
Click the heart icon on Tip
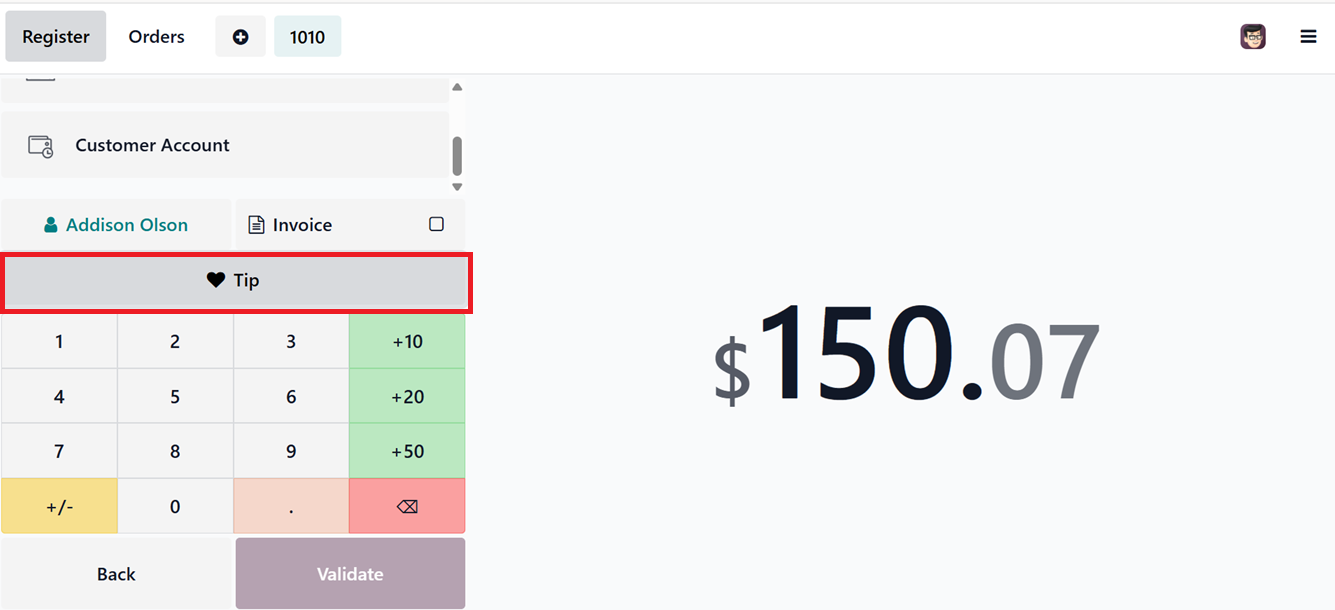(216, 281)
